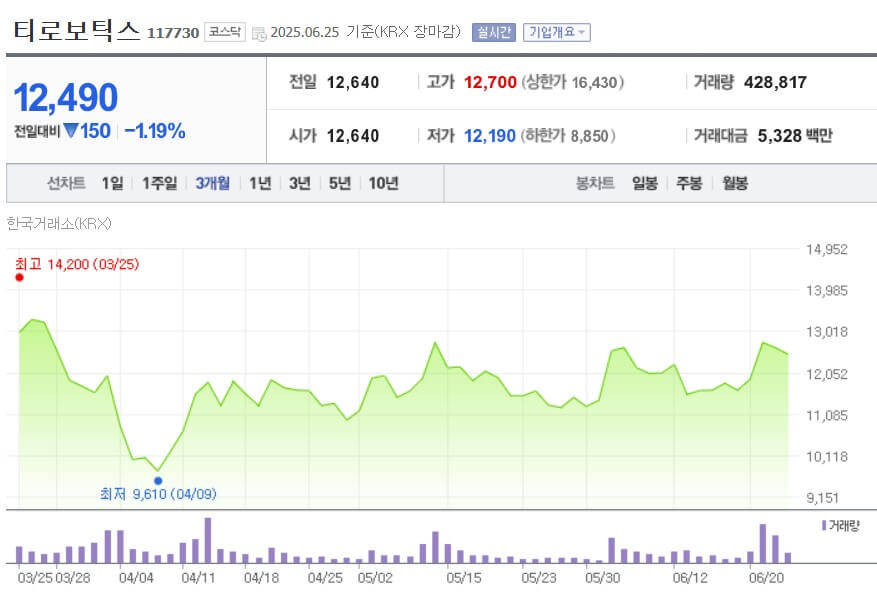Viewport: 877px width, 594px height.
Task: Click the 05/15 date axis label
Action: click(x=464, y=578)
